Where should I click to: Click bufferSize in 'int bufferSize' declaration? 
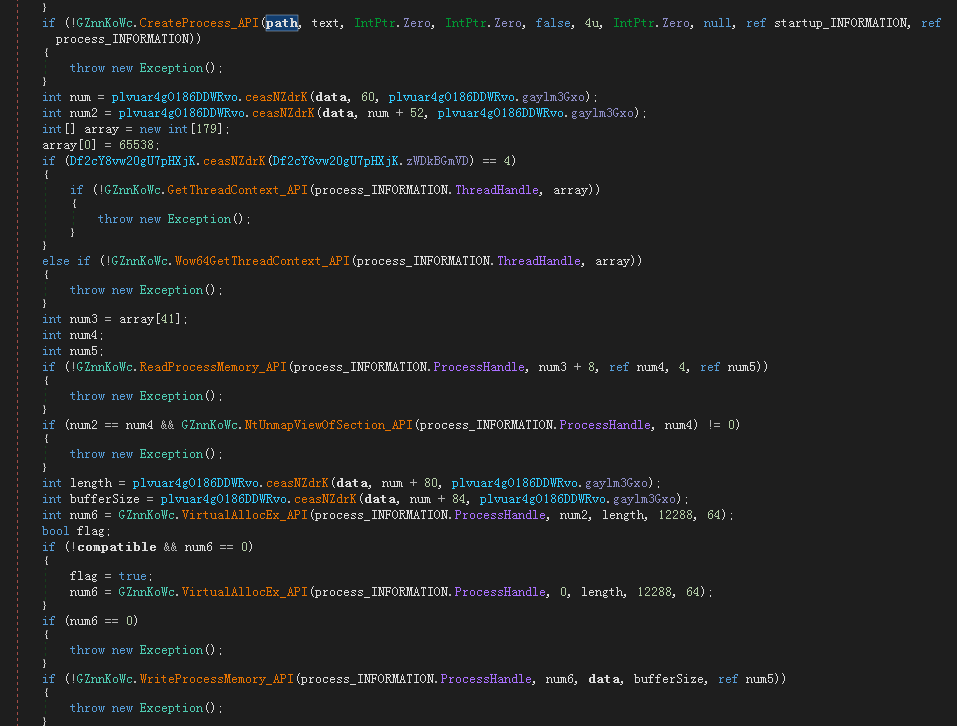tap(105, 498)
